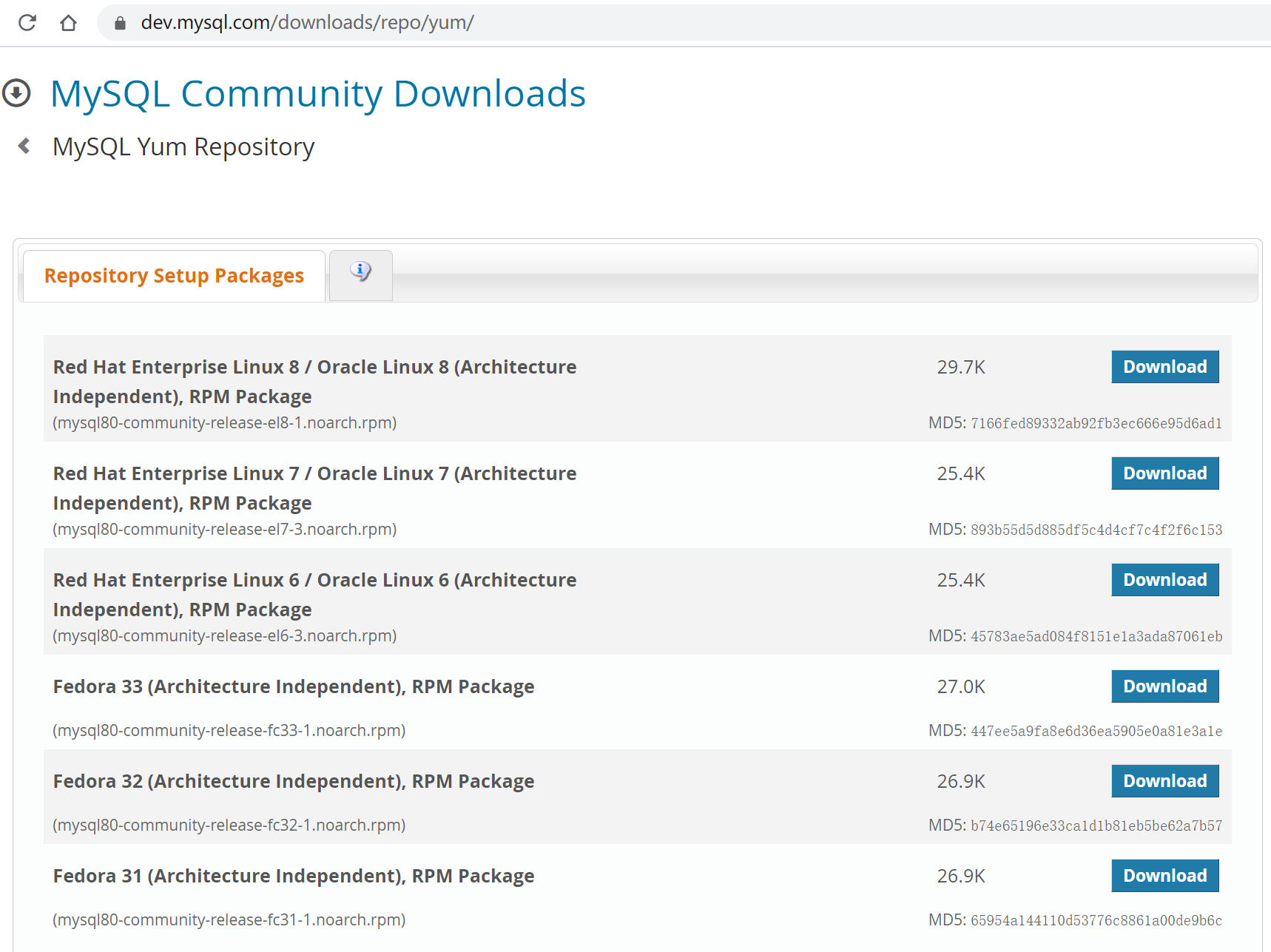The height and width of the screenshot is (952, 1271).
Task: Click the 25.4K size in the Linux 6 row
Action: point(961,580)
